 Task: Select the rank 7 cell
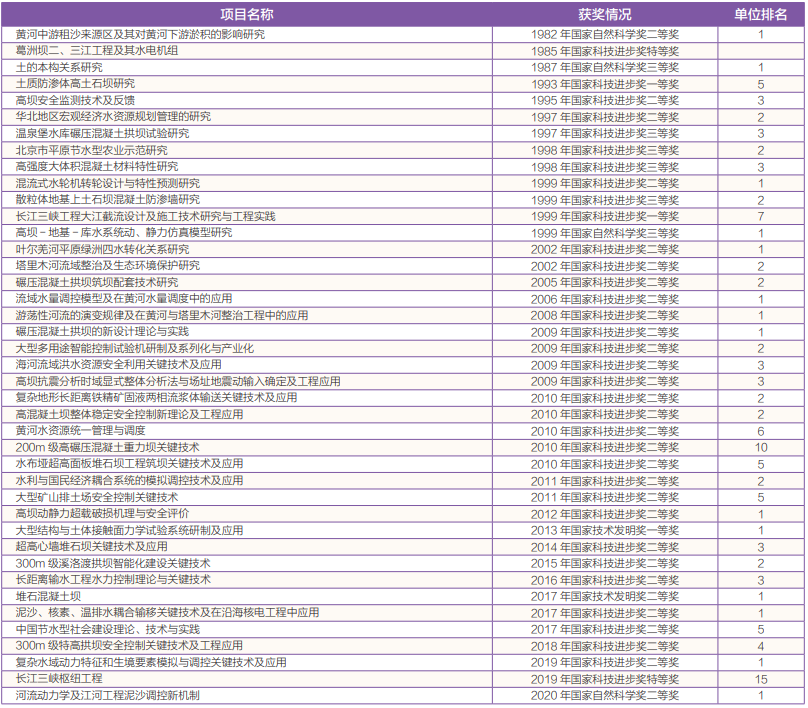tap(760, 216)
